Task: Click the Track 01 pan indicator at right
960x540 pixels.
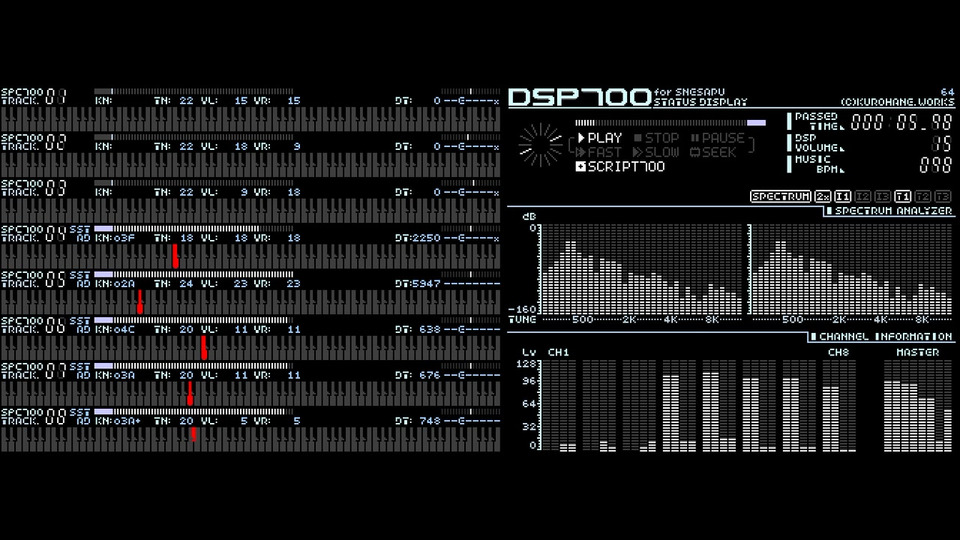Action: pyautogui.click(x=470, y=91)
